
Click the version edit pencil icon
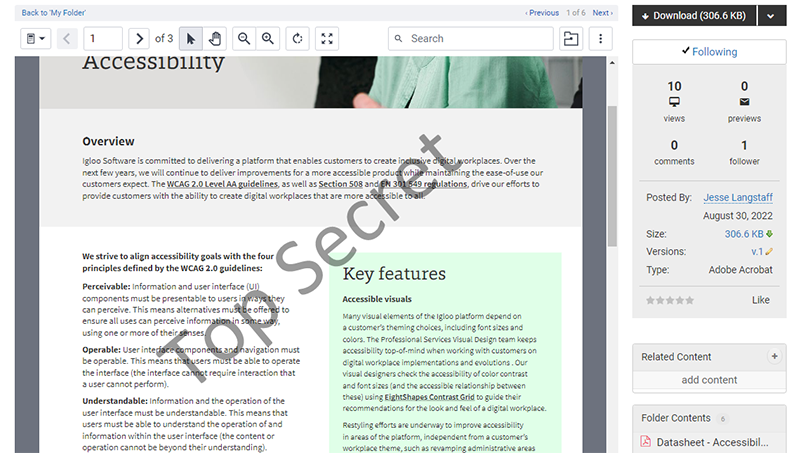(x=769, y=251)
